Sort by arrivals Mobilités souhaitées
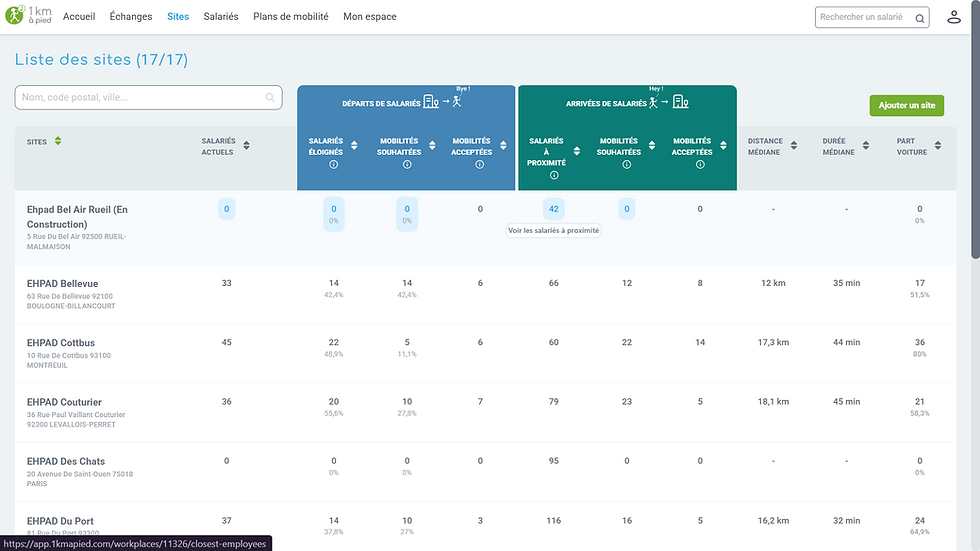 [x=652, y=146]
